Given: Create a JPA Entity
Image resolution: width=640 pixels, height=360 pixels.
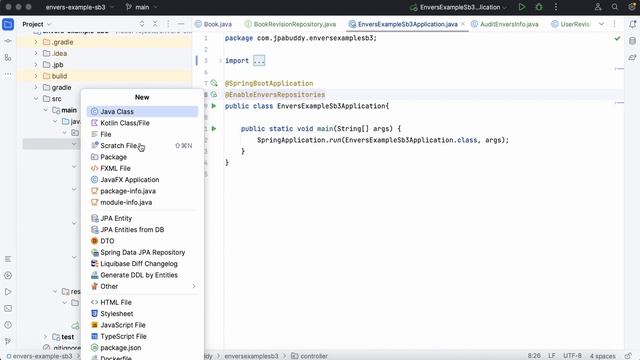Looking at the screenshot, I should tap(142, 218).
